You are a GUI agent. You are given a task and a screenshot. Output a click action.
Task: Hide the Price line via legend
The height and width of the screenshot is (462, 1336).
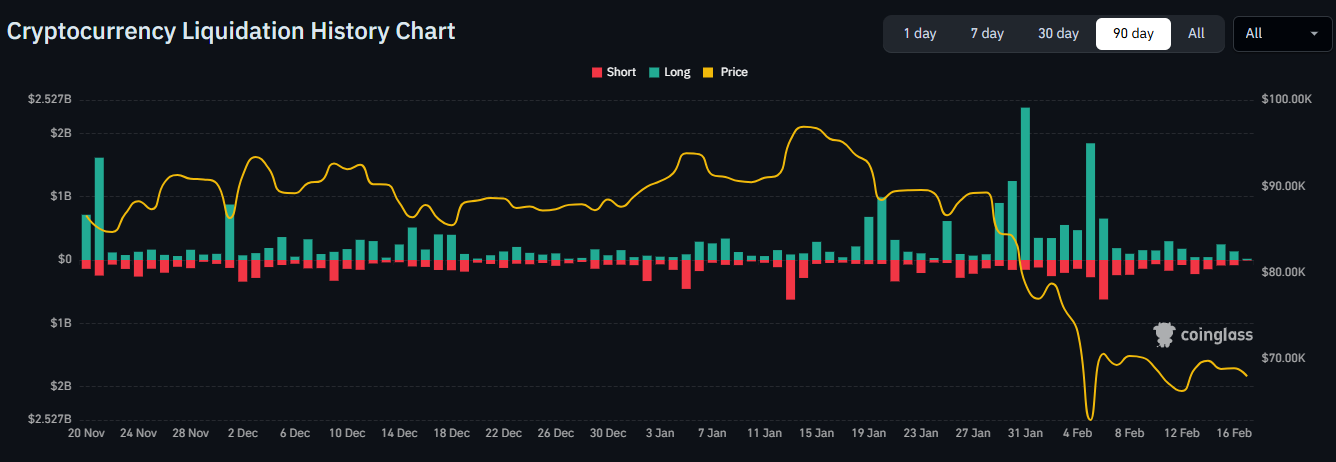coord(725,72)
